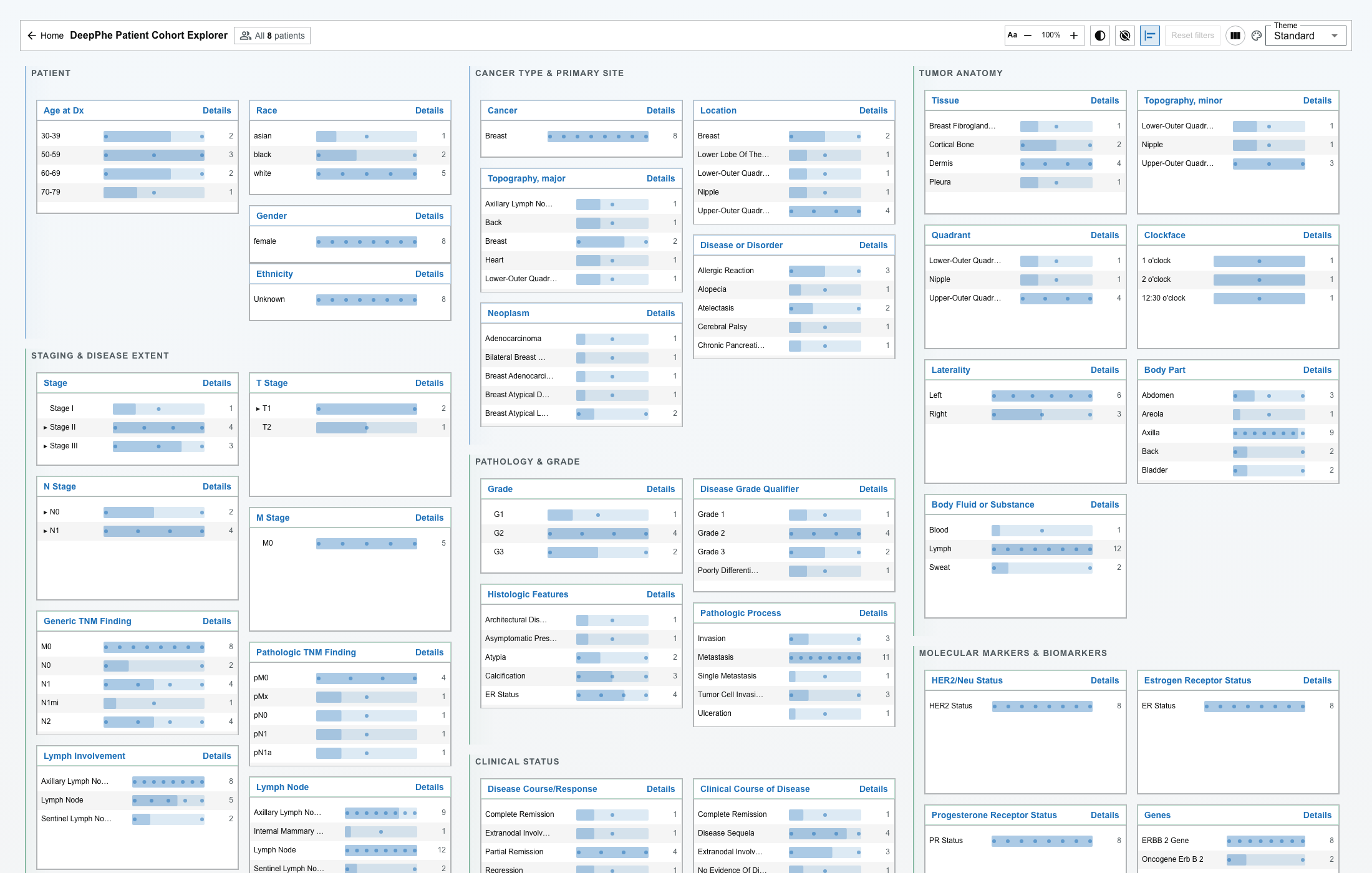Select the pN1a pathologic finding row
Image resolution: width=1372 pixels, height=873 pixels.
(350, 753)
